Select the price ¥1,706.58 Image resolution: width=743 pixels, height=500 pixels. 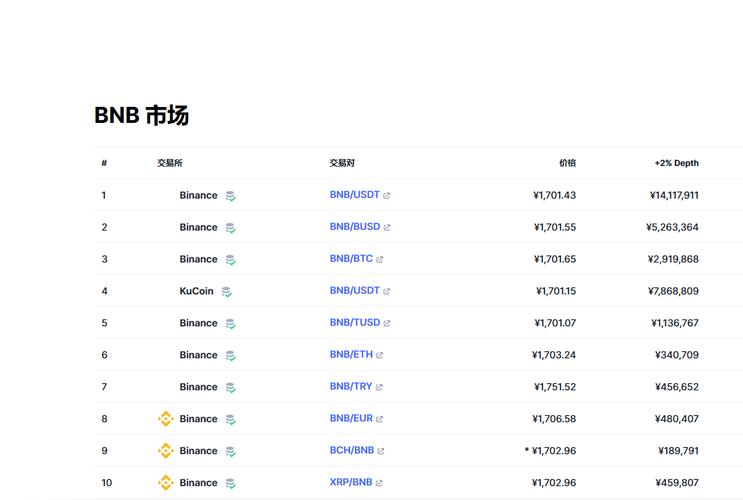click(x=554, y=419)
